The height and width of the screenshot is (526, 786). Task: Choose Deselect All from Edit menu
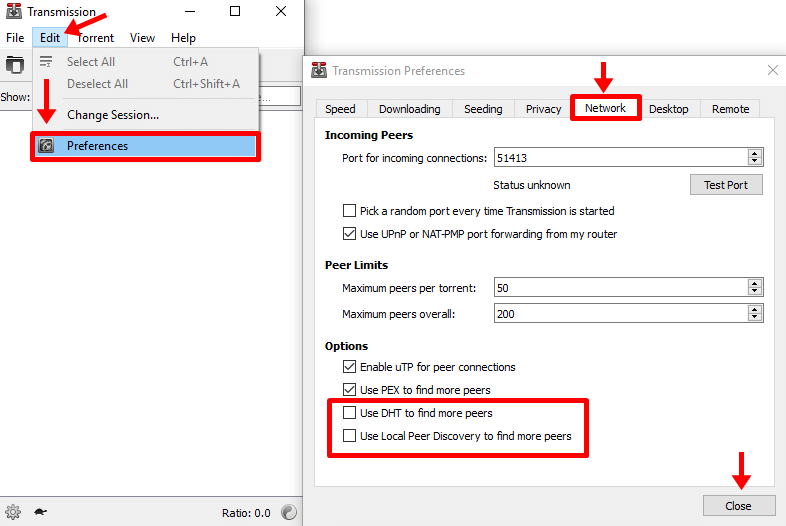[145, 84]
